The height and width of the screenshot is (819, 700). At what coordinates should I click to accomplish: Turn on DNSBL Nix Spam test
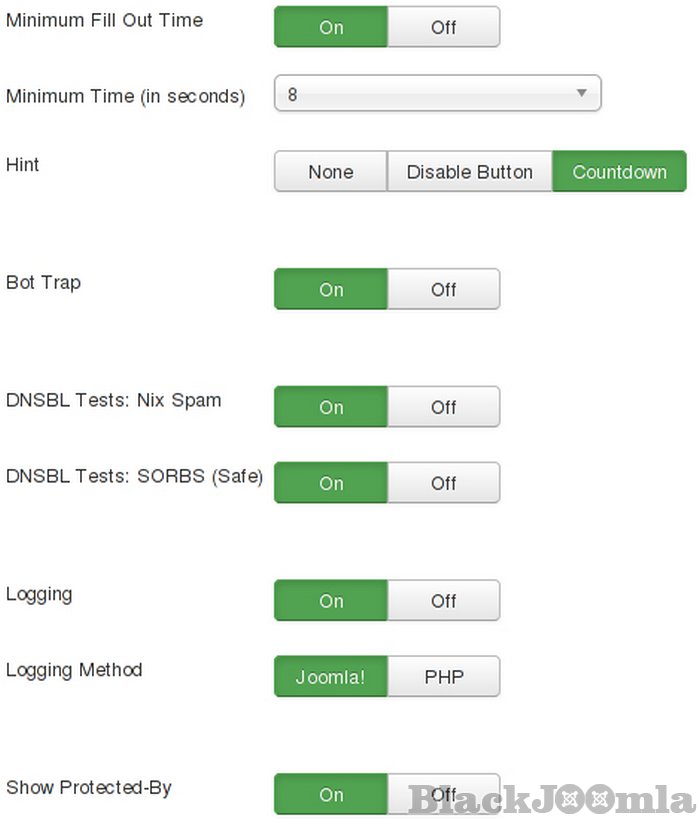point(331,407)
